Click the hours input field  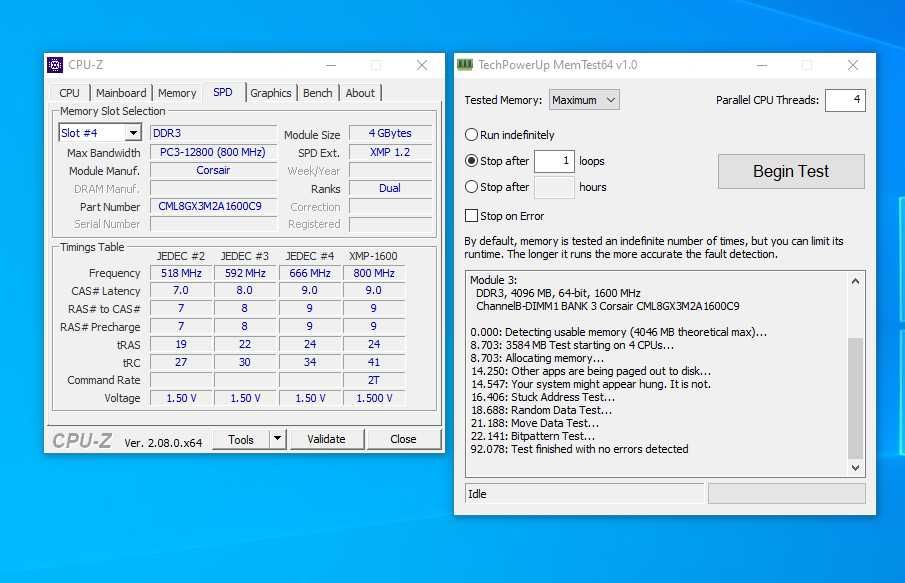[554, 187]
